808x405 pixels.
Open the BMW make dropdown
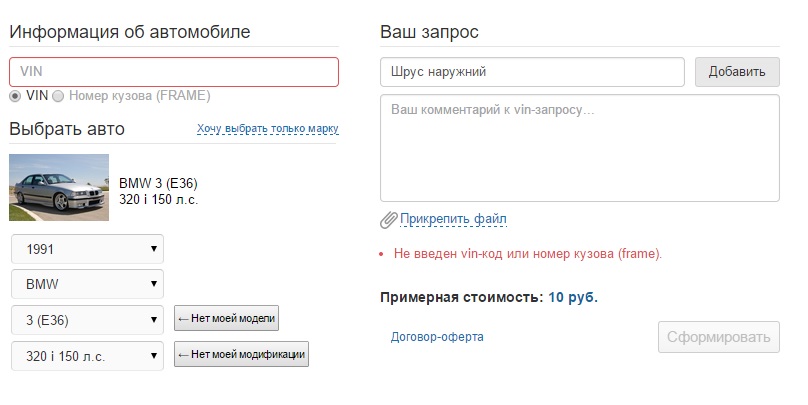tap(87, 284)
